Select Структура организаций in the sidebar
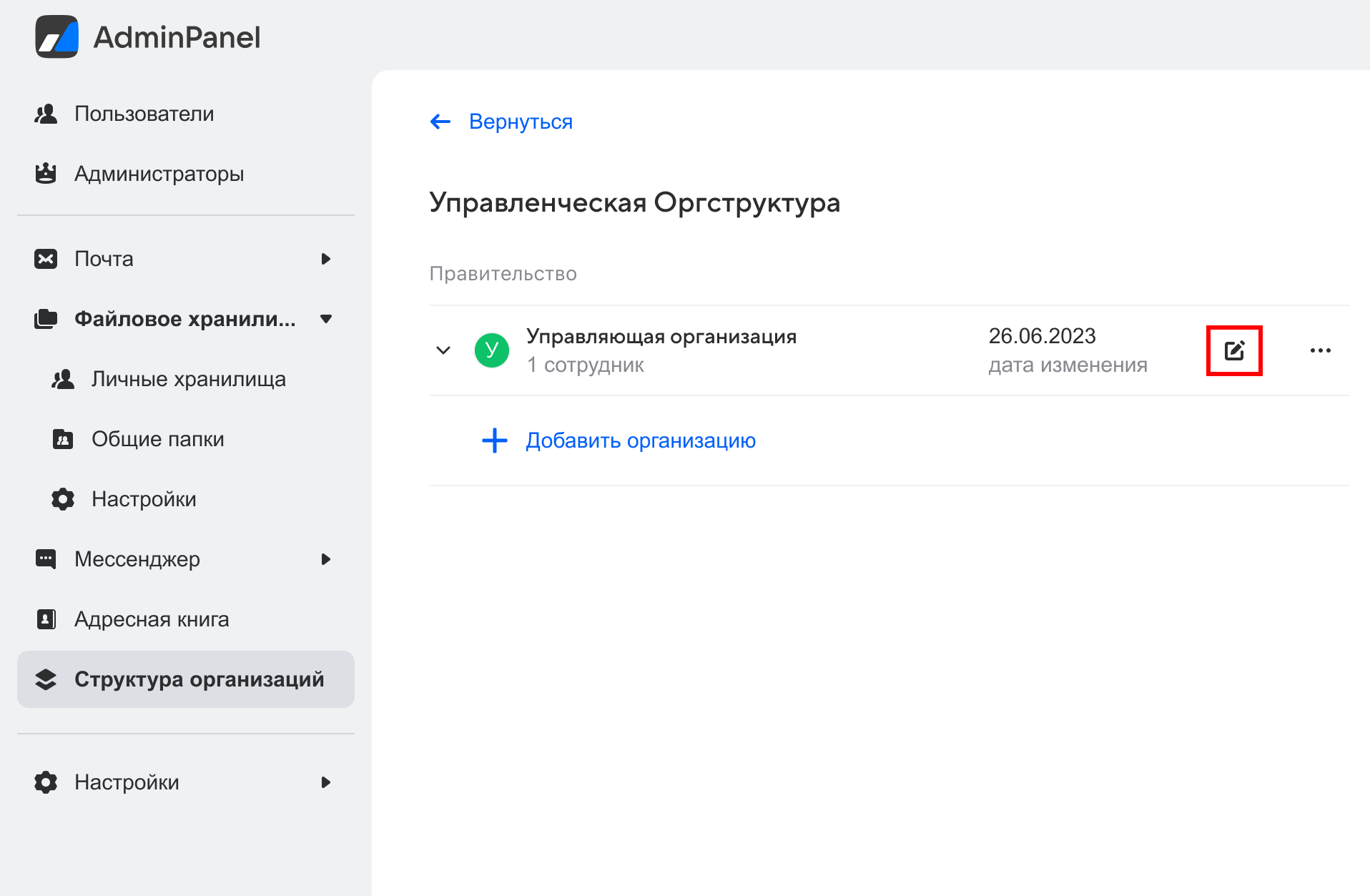1370x896 pixels. (x=199, y=679)
